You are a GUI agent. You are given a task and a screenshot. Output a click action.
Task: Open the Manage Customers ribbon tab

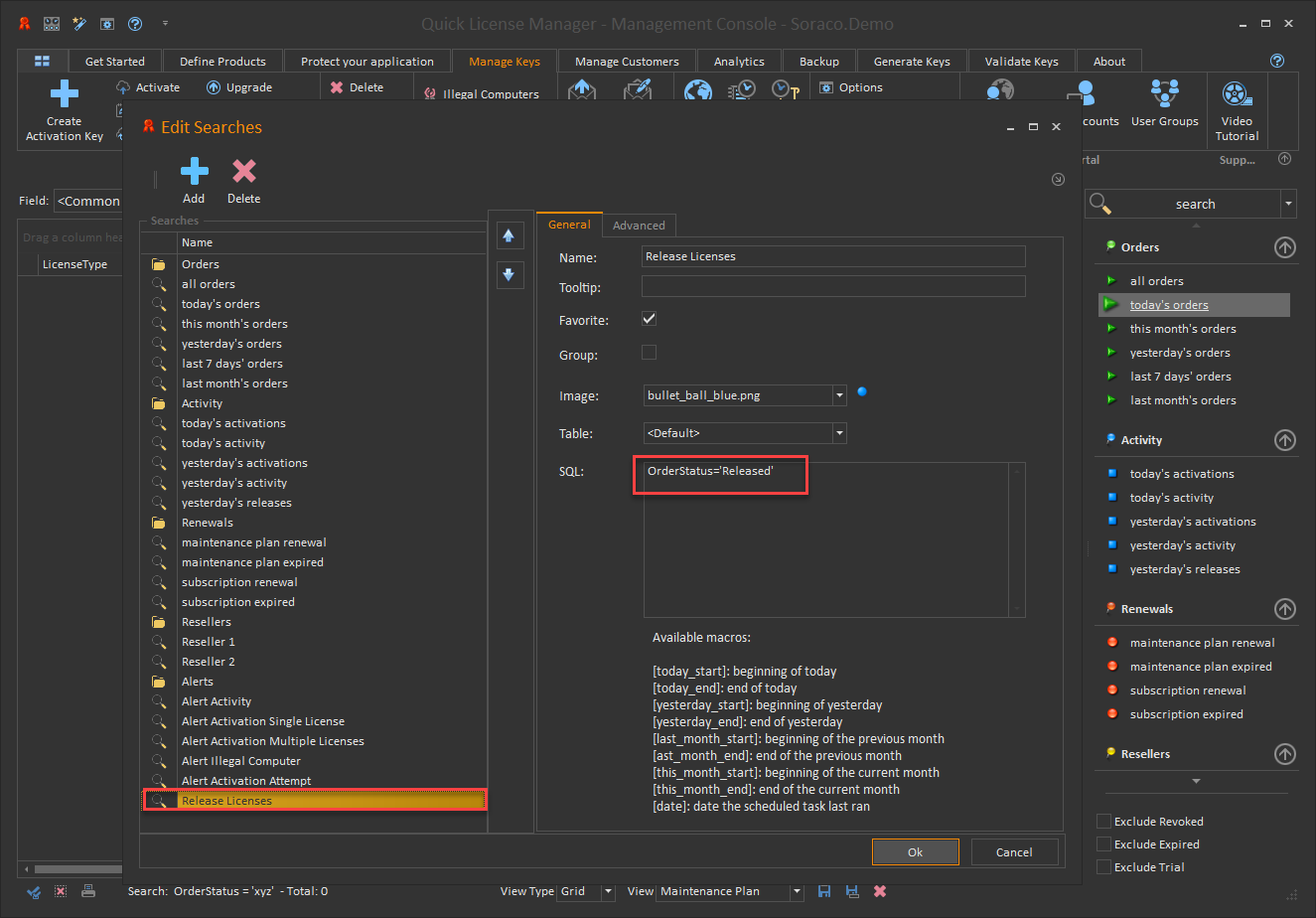[x=627, y=62]
